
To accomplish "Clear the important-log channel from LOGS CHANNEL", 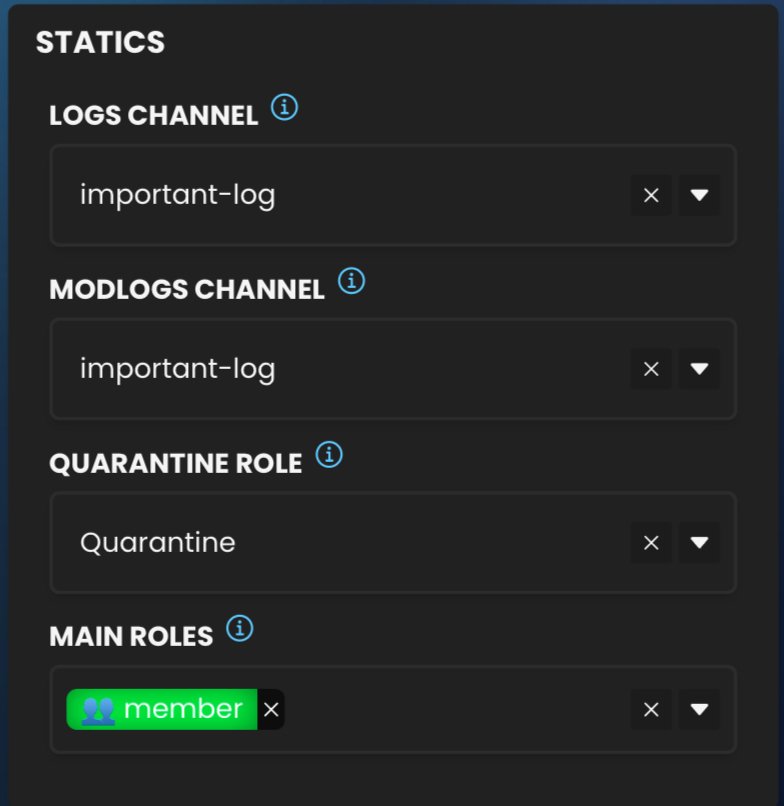I will pyautogui.click(x=651, y=195).
